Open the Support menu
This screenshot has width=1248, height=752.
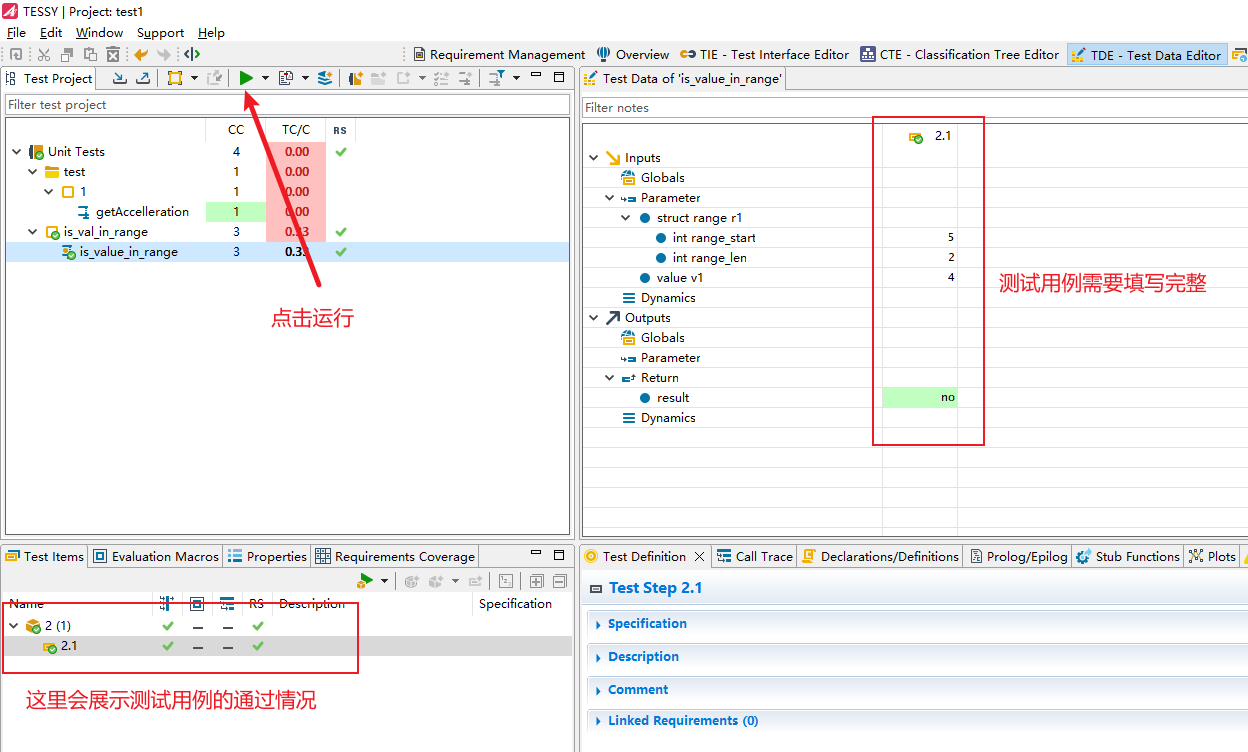[x=160, y=33]
